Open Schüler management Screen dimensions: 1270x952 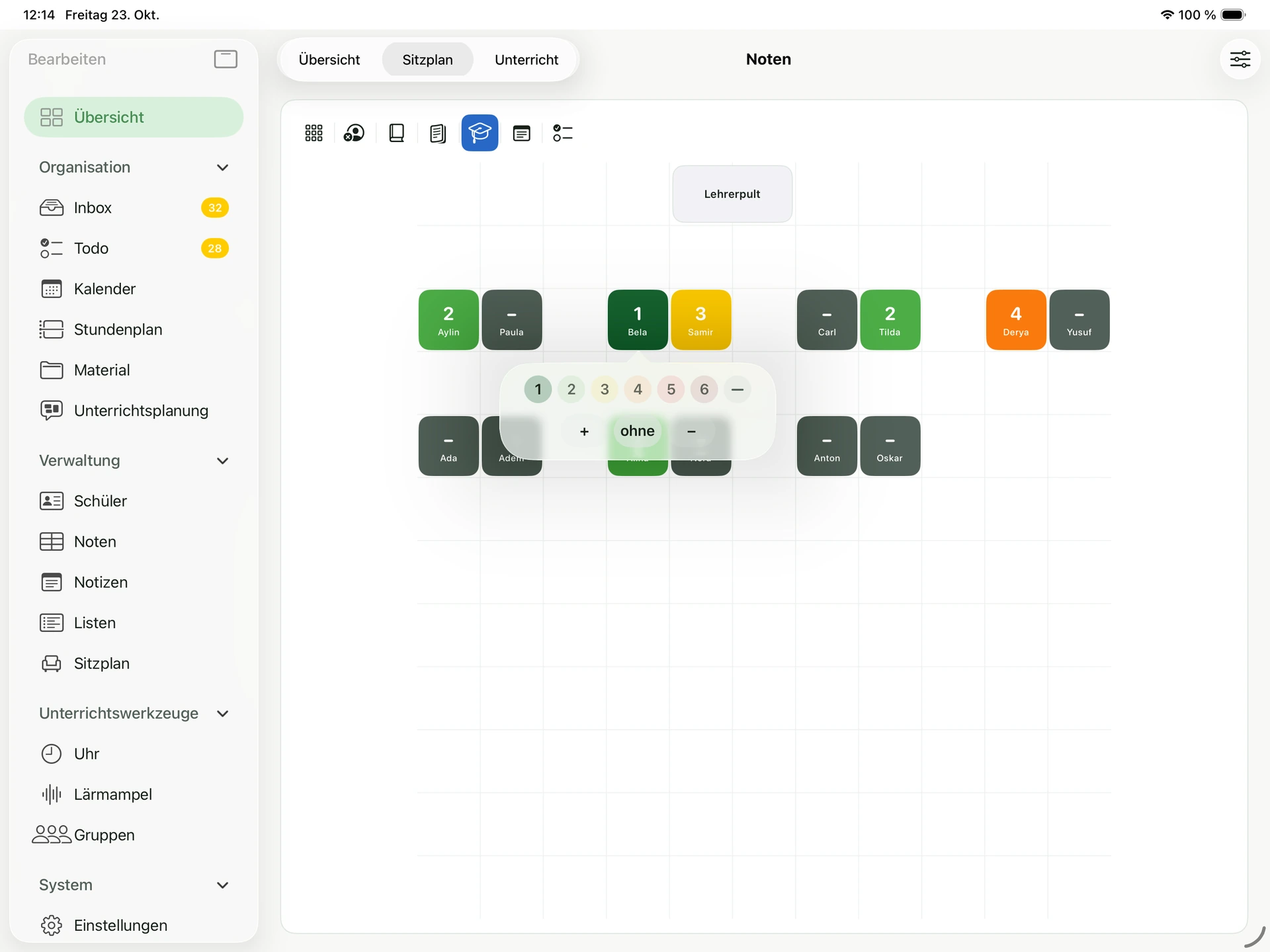[x=134, y=501]
